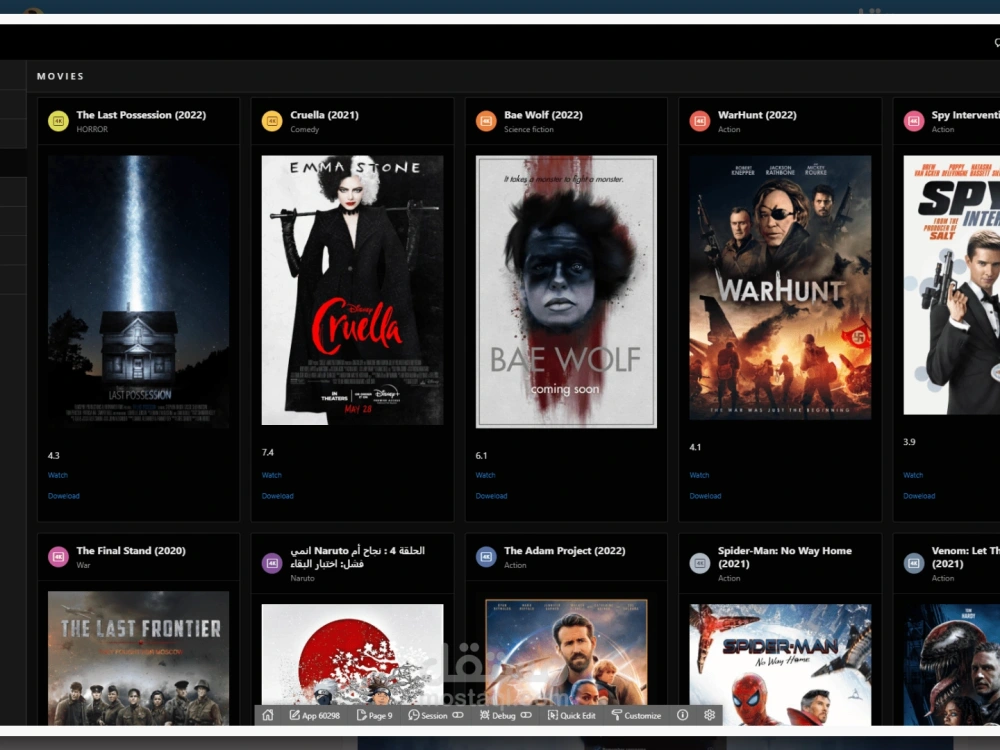This screenshot has width=1000, height=750.
Task: Toggle the switch next to Session
Action: (458, 715)
